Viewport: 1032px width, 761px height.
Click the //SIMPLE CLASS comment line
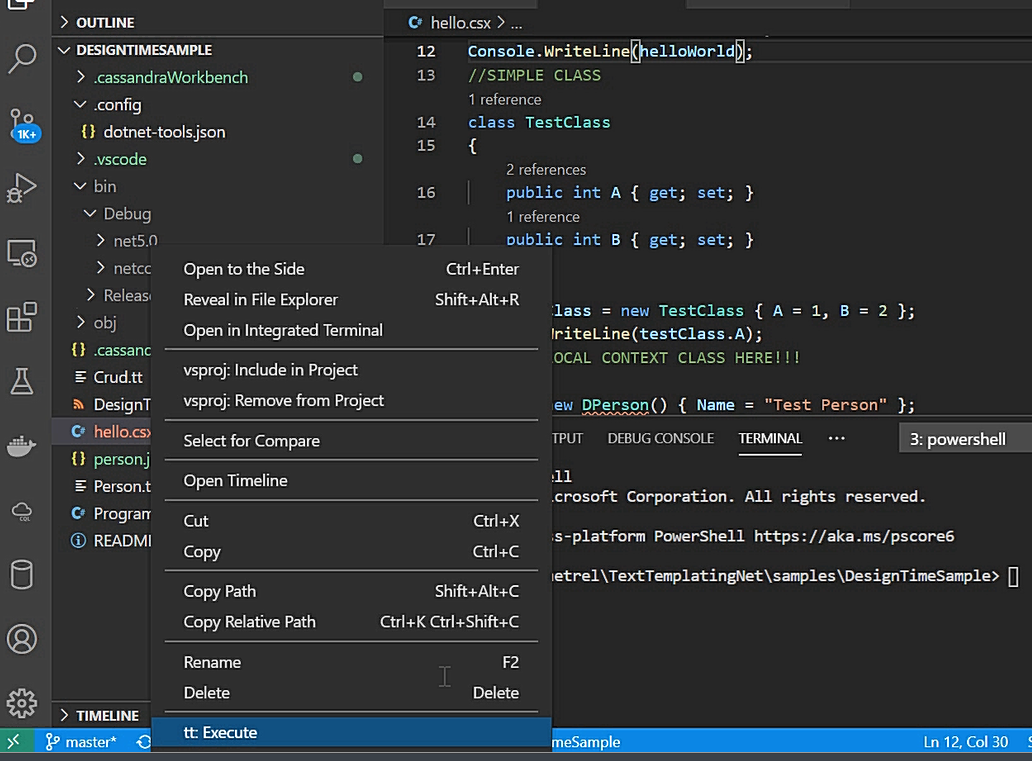tap(534, 75)
